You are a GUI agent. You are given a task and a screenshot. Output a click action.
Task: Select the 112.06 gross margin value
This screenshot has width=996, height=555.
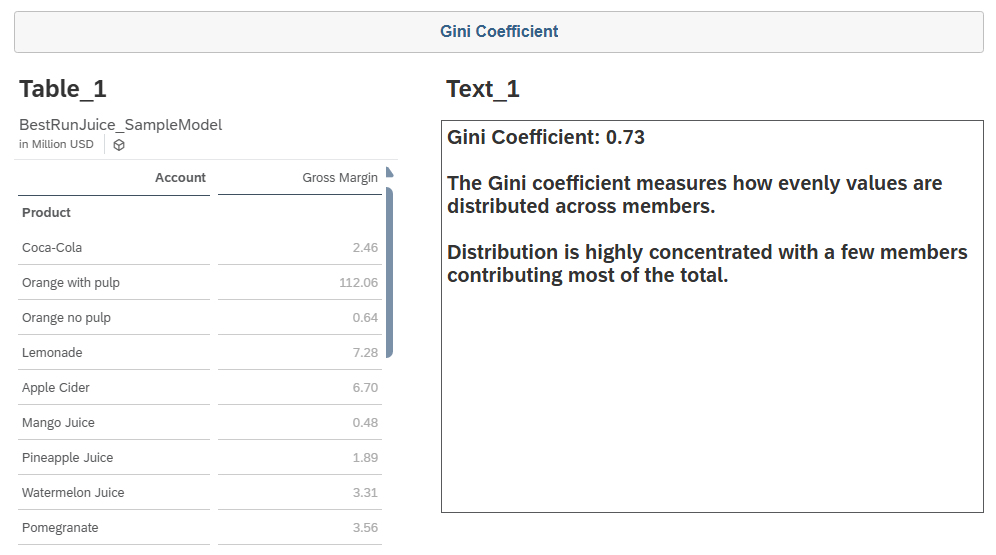point(358,283)
